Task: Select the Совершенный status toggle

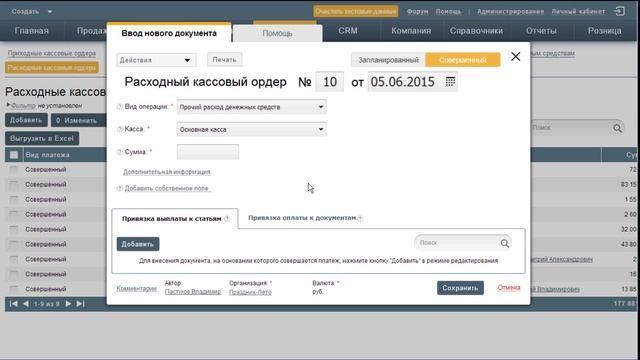Action: coord(462,60)
